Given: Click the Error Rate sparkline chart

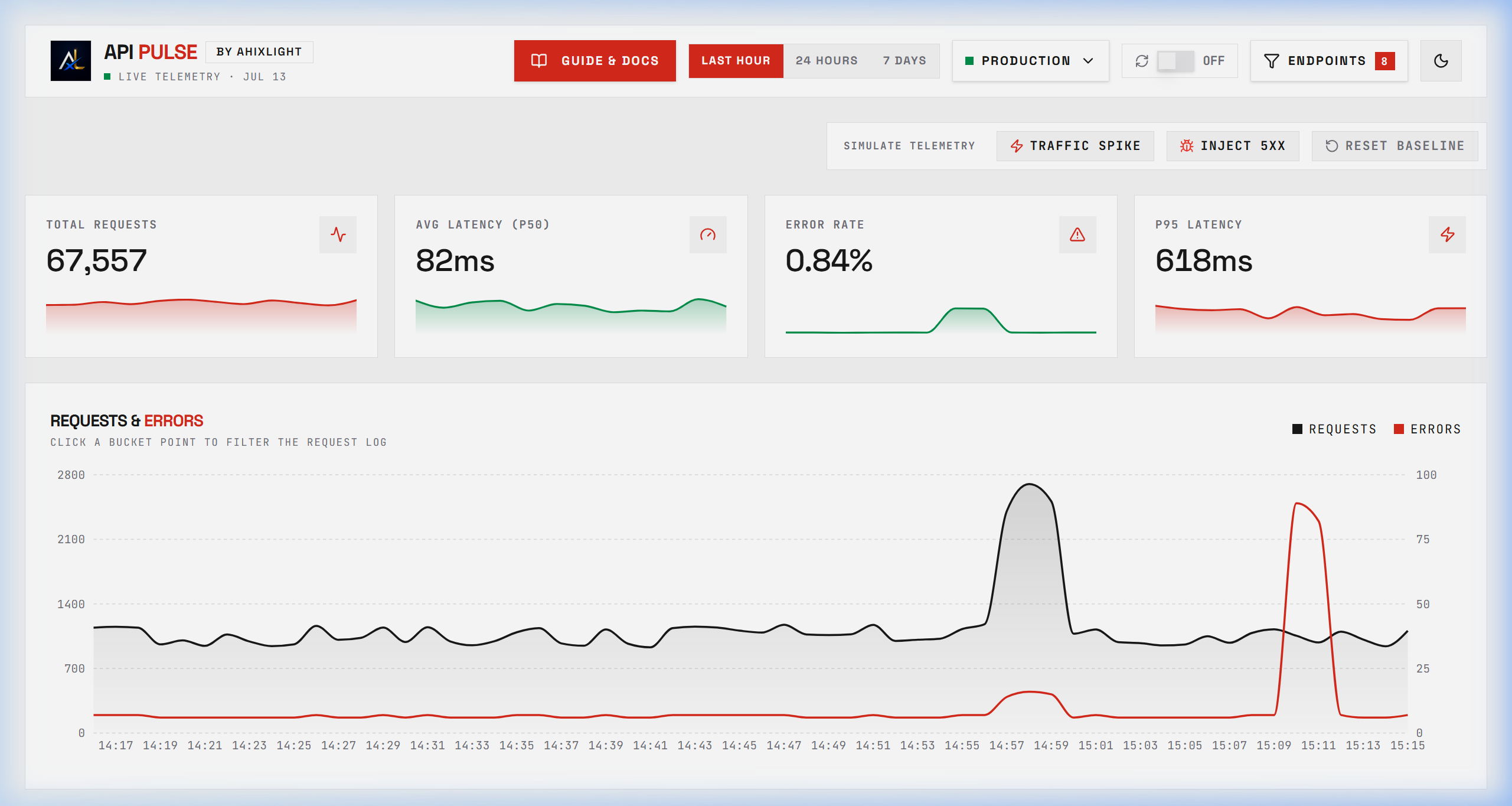Looking at the screenshot, I should (940, 321).
